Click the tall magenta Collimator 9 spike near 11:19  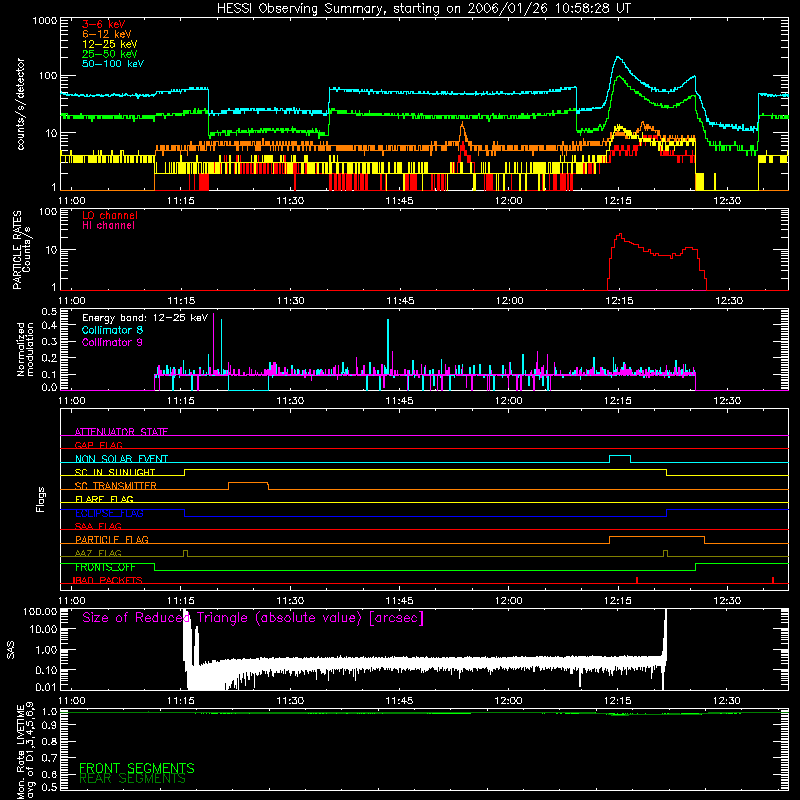tap(213, 342)
